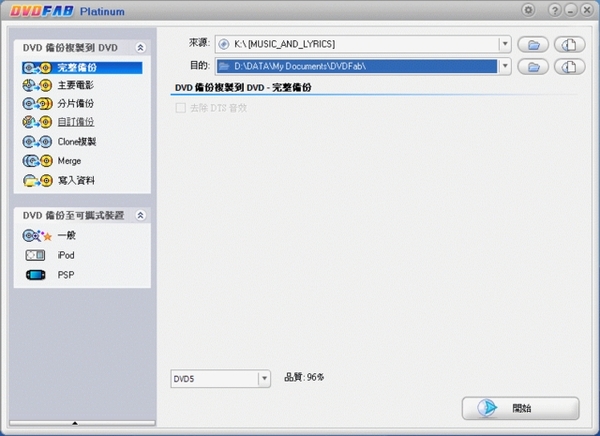Open the 自訂備份 link label
The height and width of the screenshot is (436, 600).
tap(76, 122)
